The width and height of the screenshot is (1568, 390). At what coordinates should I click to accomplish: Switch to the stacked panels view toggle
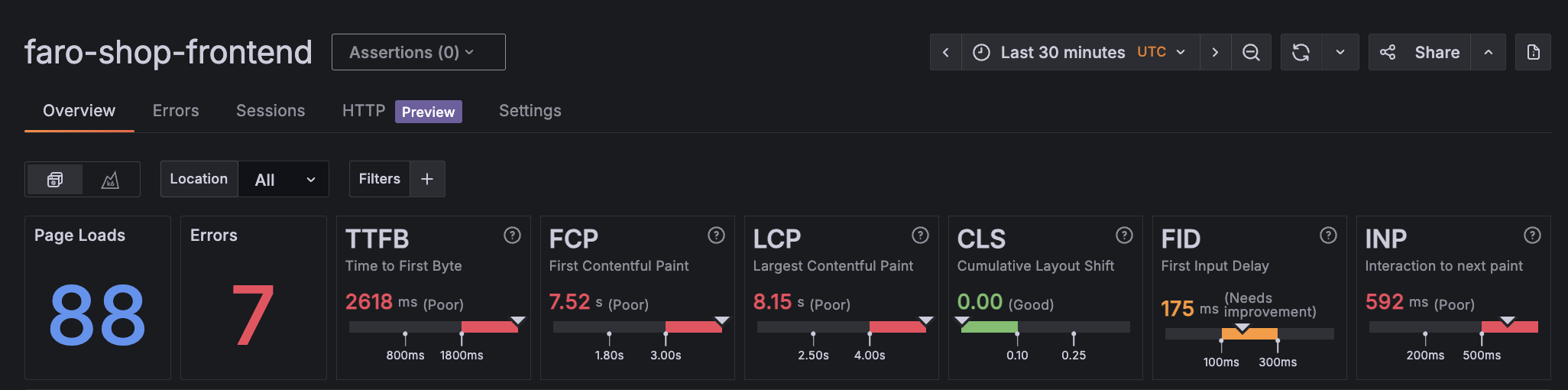pyautogui.click(x=55, y=180)
